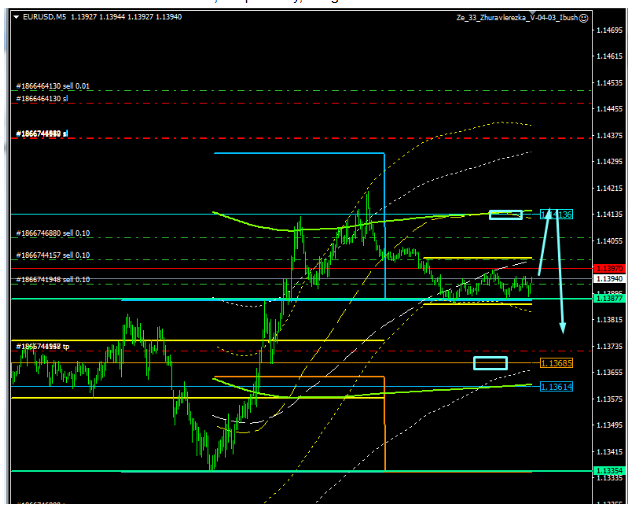636x513 pixels.
Task: Click the green 1.13354 price tag
Action: click(610, 471)
